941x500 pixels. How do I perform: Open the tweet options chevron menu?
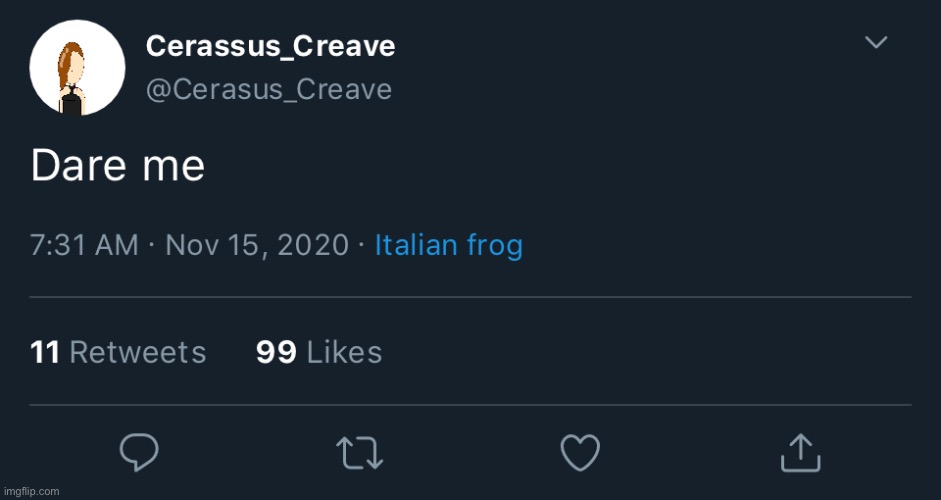click(876, 42)
